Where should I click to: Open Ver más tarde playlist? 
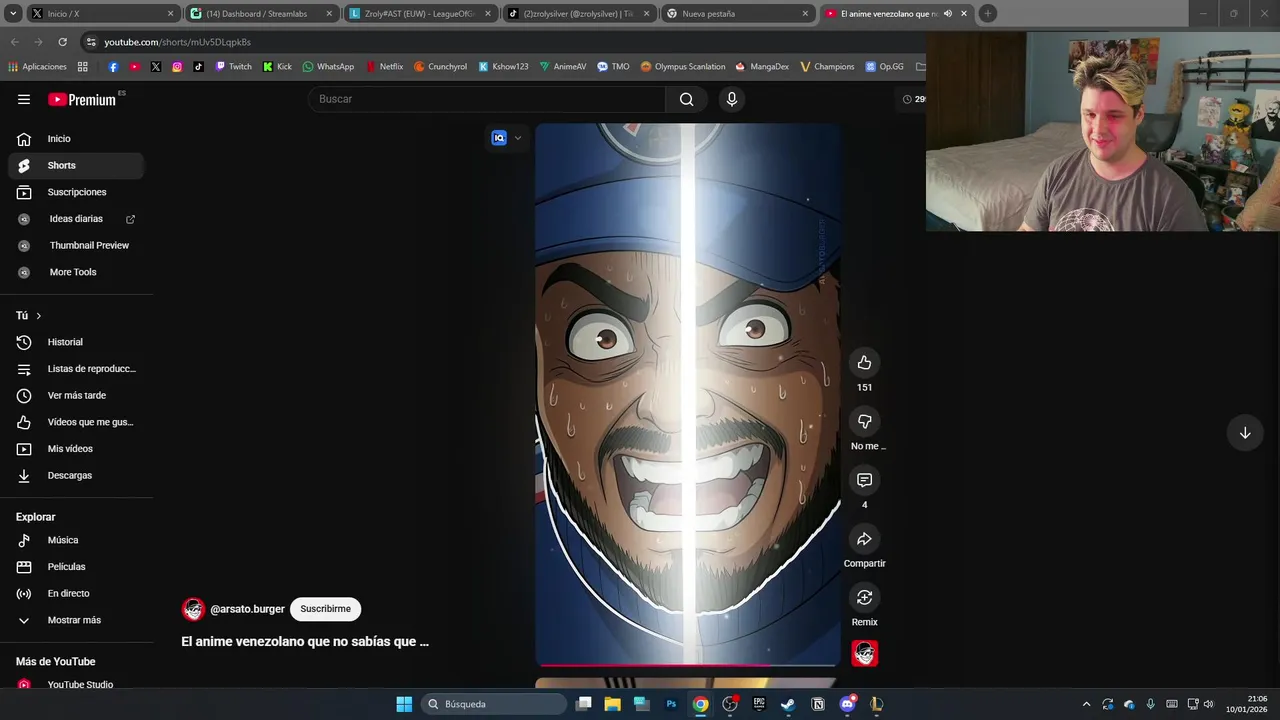[x=76, y=395]
